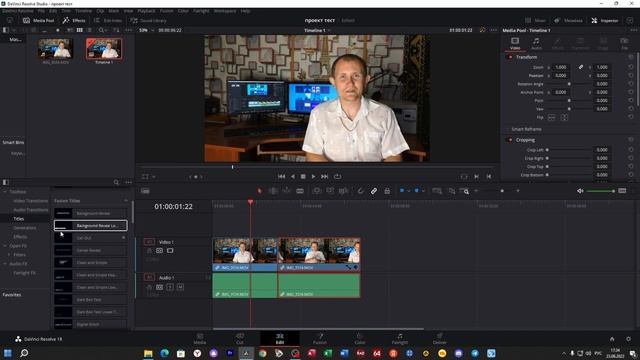
Task: Toggle the Position Lock padlock icon
Action: (x=387, y=191)
